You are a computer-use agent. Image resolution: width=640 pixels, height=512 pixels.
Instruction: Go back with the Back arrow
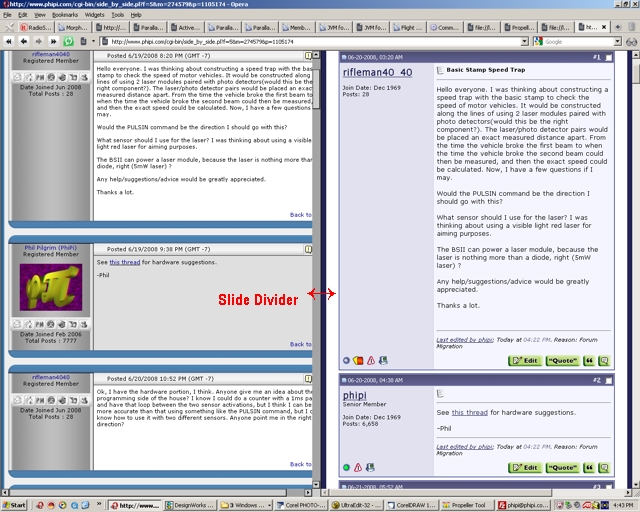coord(24,42)
